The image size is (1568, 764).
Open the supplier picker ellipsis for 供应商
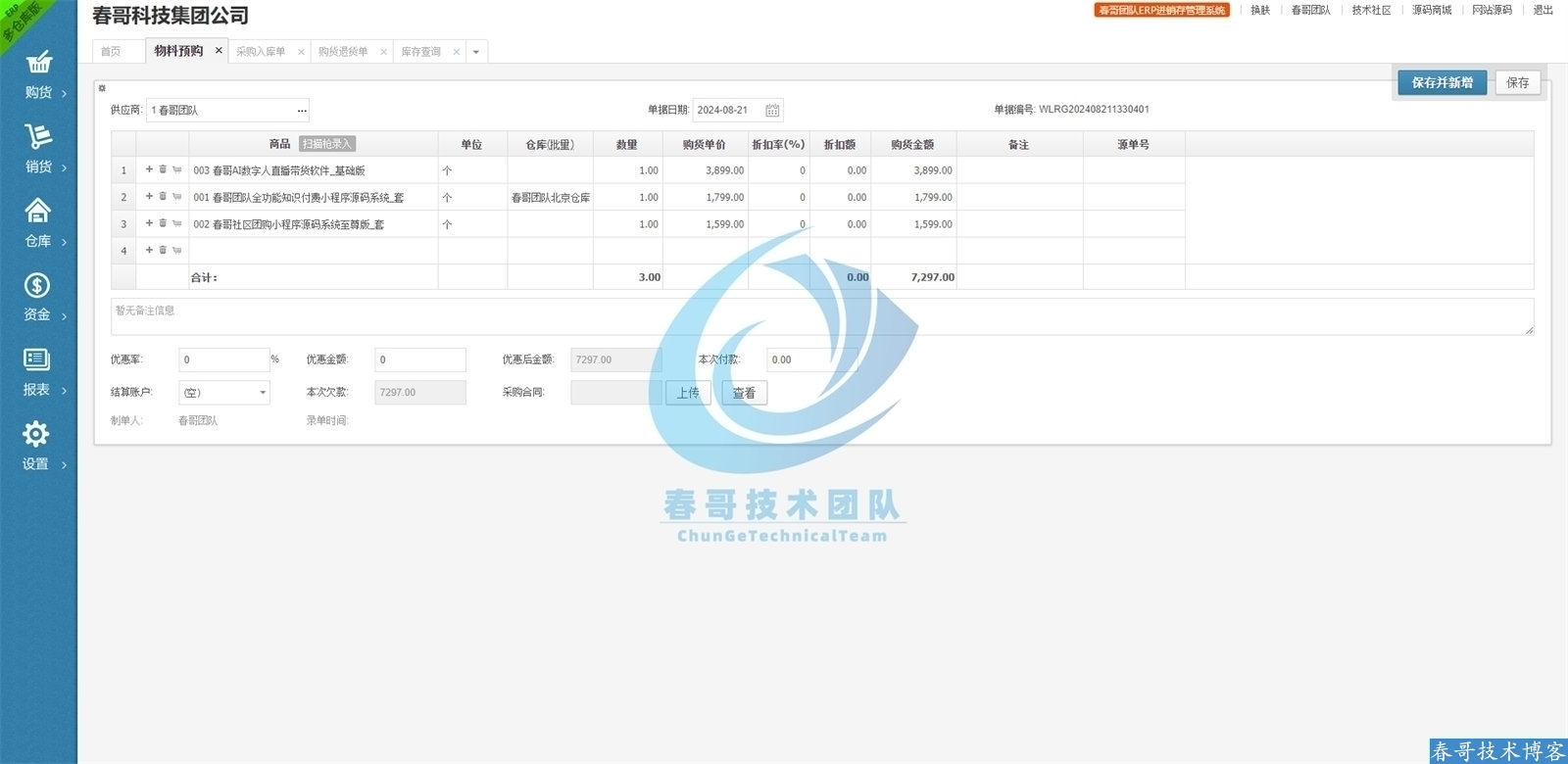click(x=302, y=111)
